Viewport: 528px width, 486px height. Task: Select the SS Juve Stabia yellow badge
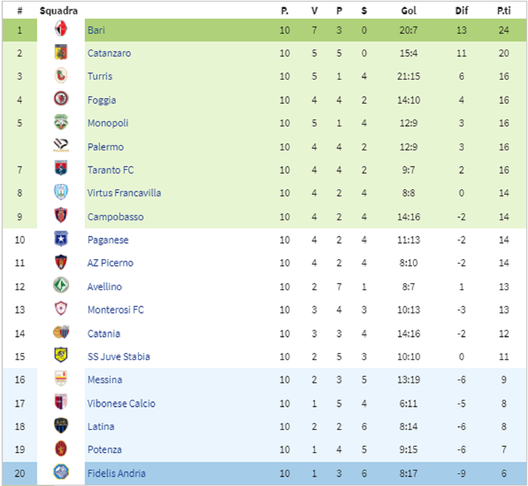pos(61,355)
